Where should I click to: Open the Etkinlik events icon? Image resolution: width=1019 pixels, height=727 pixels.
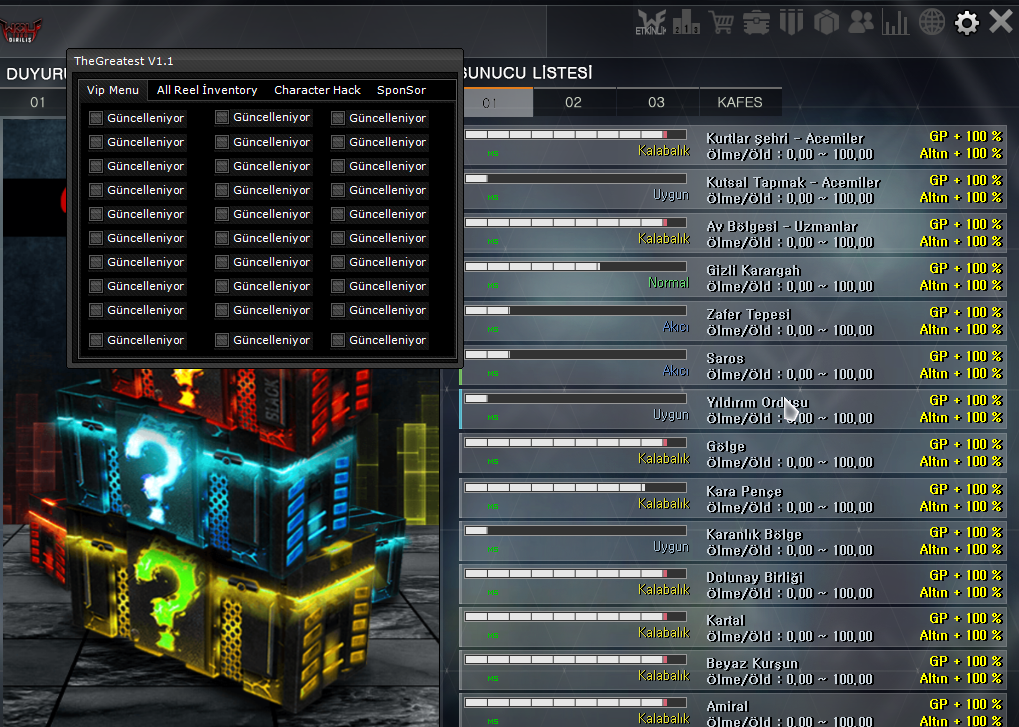coord(651,22)
